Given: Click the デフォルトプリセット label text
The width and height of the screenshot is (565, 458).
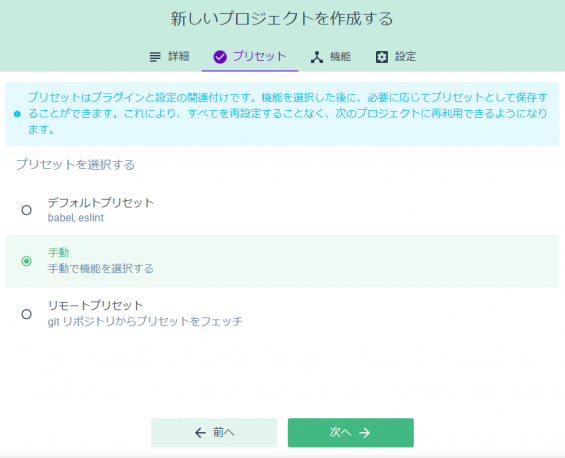Looking at the screenshot, I should point(101,203).
